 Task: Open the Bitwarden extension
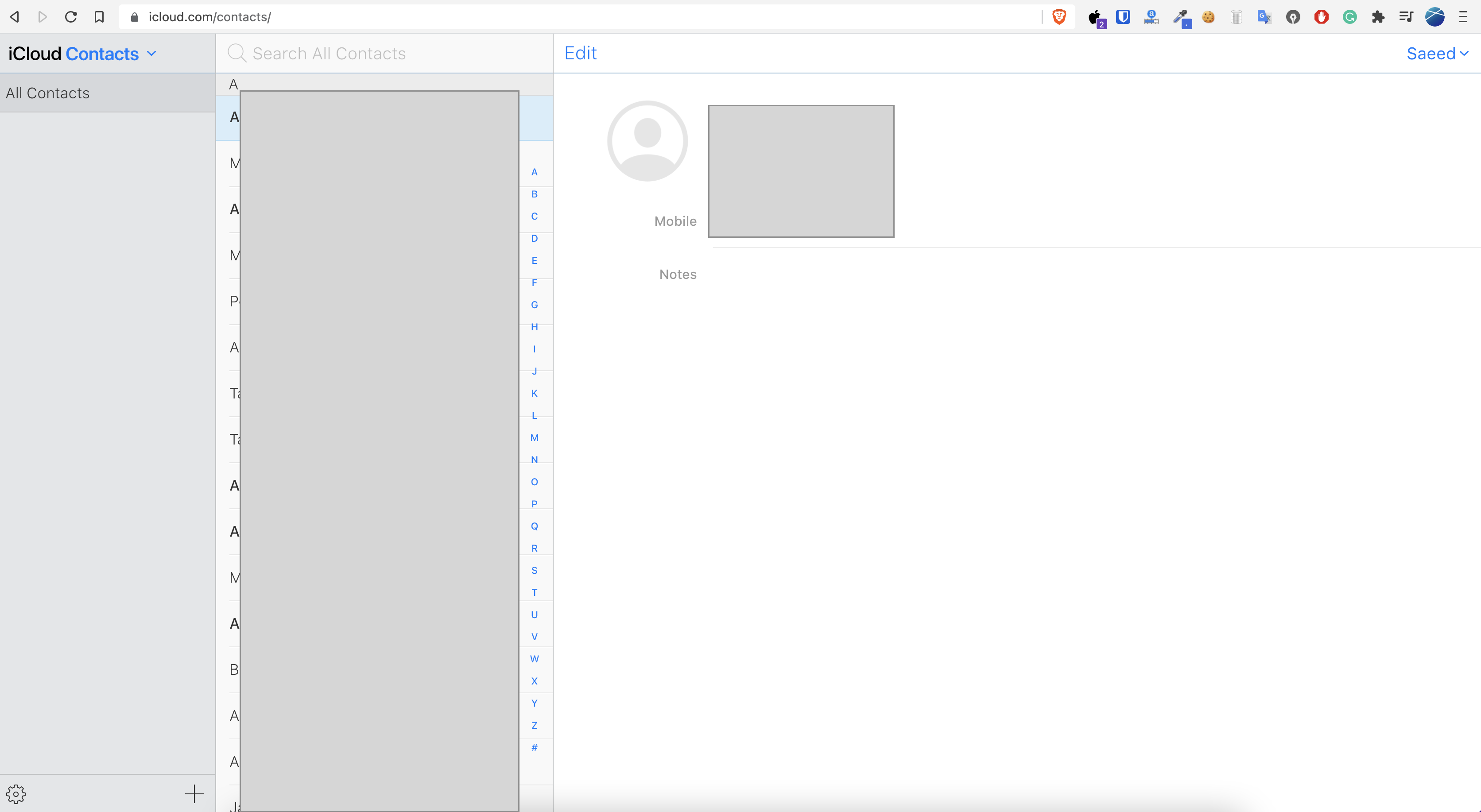point(1123,17)
